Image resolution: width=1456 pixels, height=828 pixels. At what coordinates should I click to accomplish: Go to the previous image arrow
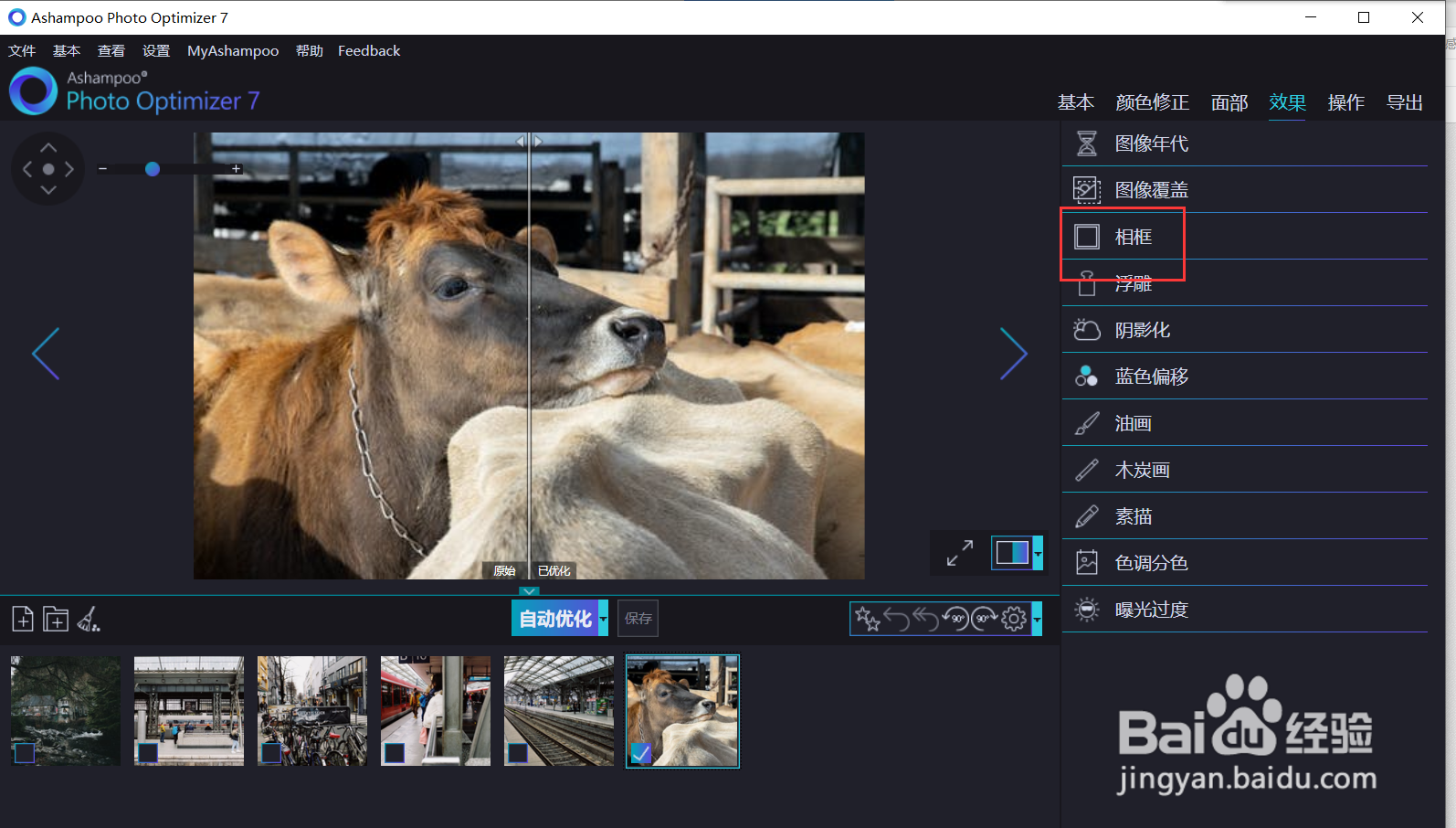point(46,354)
